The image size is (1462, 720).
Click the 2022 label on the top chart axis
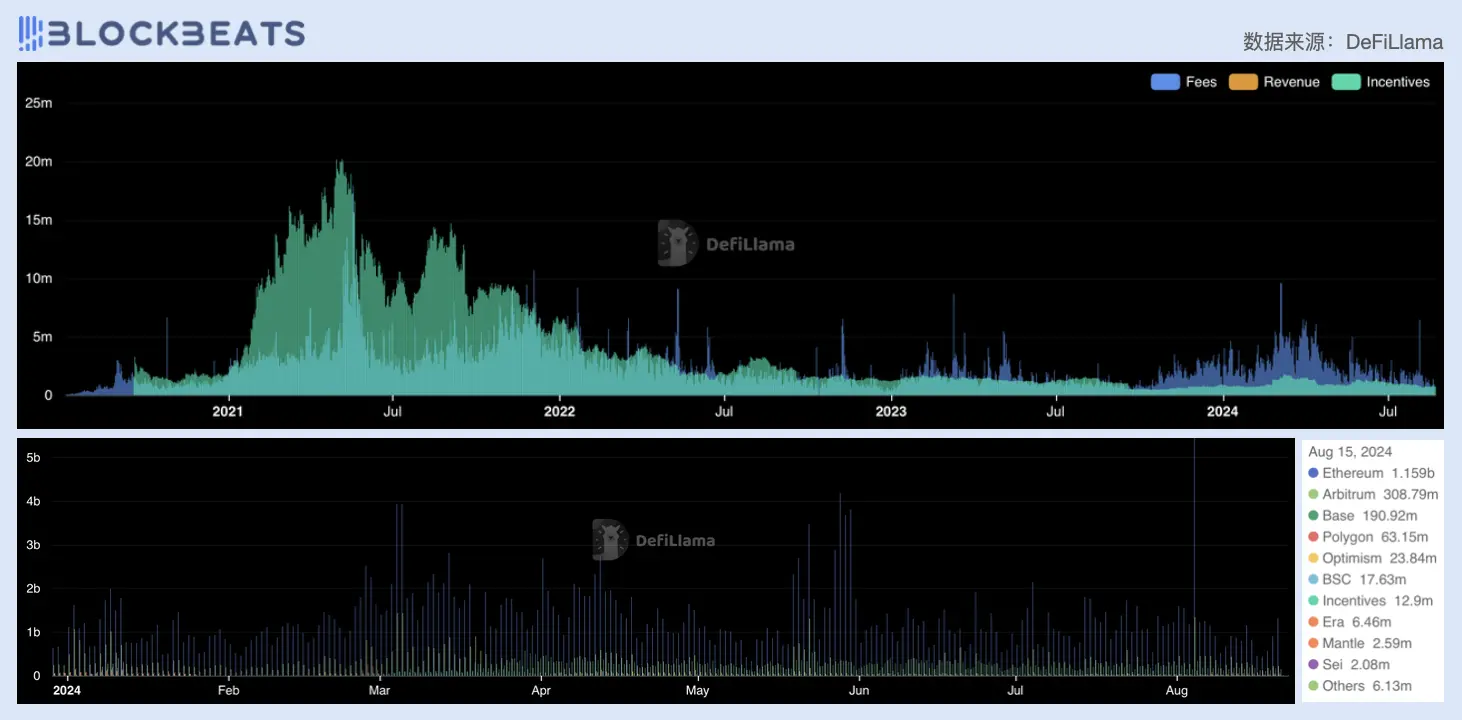click(559, 411)
